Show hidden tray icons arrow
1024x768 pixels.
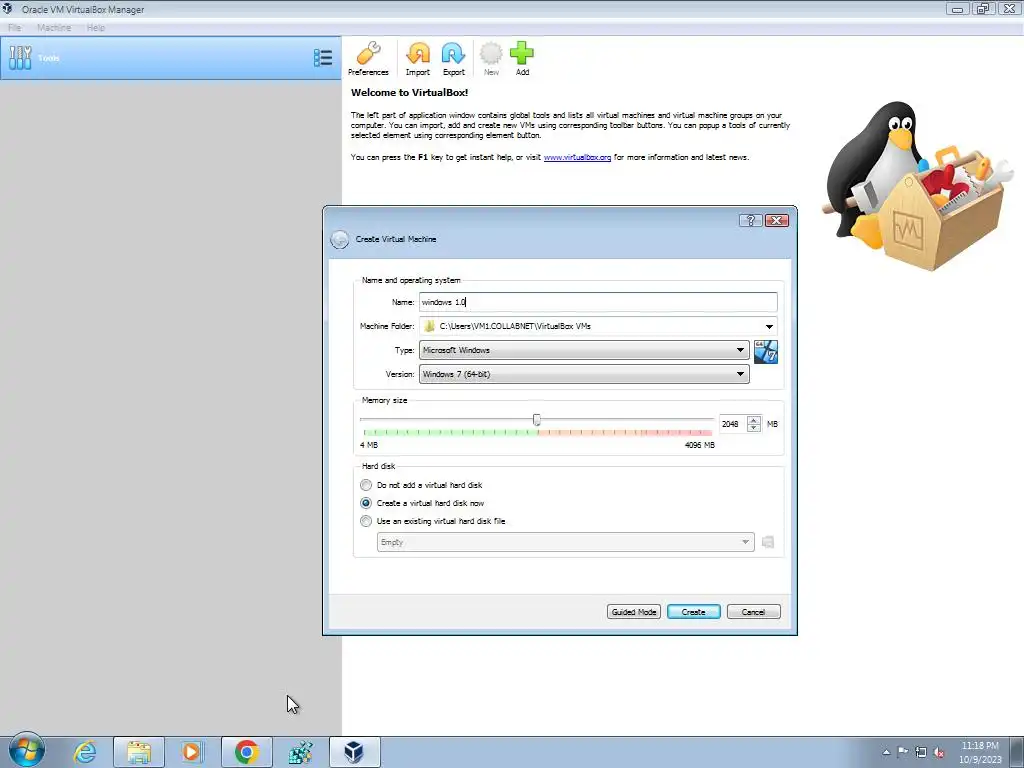[x=886, y=752]
